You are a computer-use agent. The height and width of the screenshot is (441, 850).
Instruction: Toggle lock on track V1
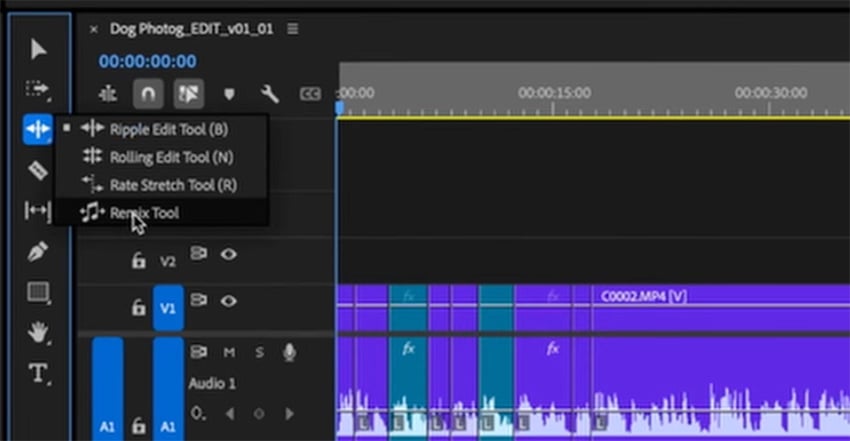pos(139,307)
